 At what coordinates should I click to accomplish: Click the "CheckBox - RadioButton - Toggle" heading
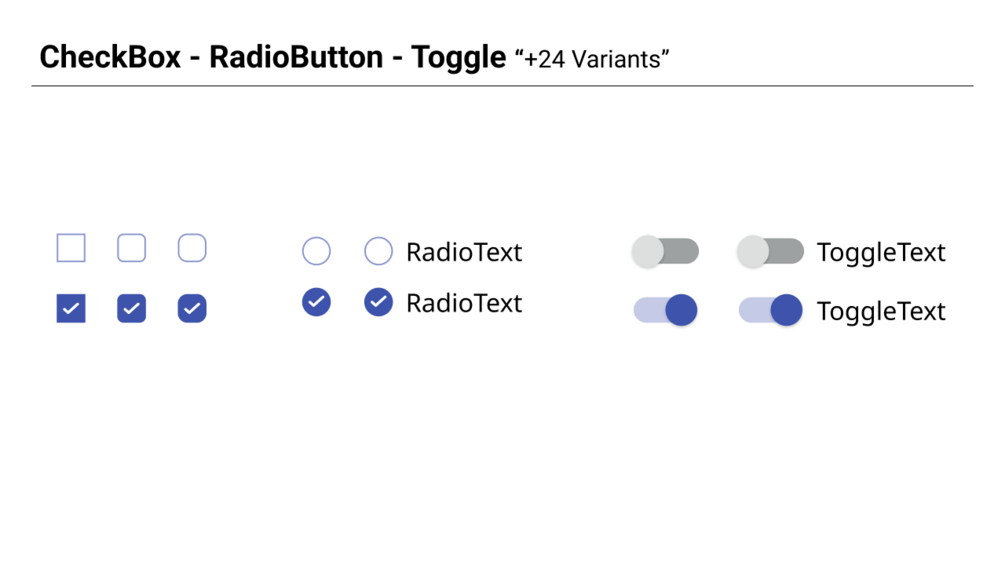tap(272, 57)
